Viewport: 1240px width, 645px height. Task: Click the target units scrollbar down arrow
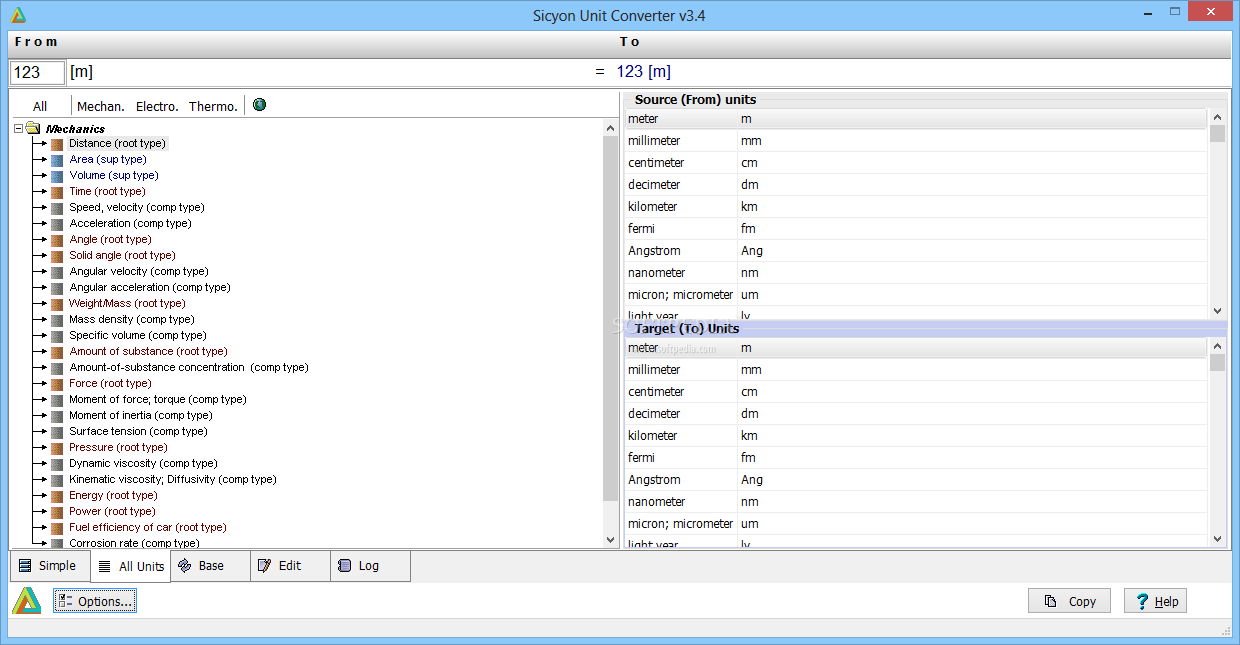point(1217,539)
